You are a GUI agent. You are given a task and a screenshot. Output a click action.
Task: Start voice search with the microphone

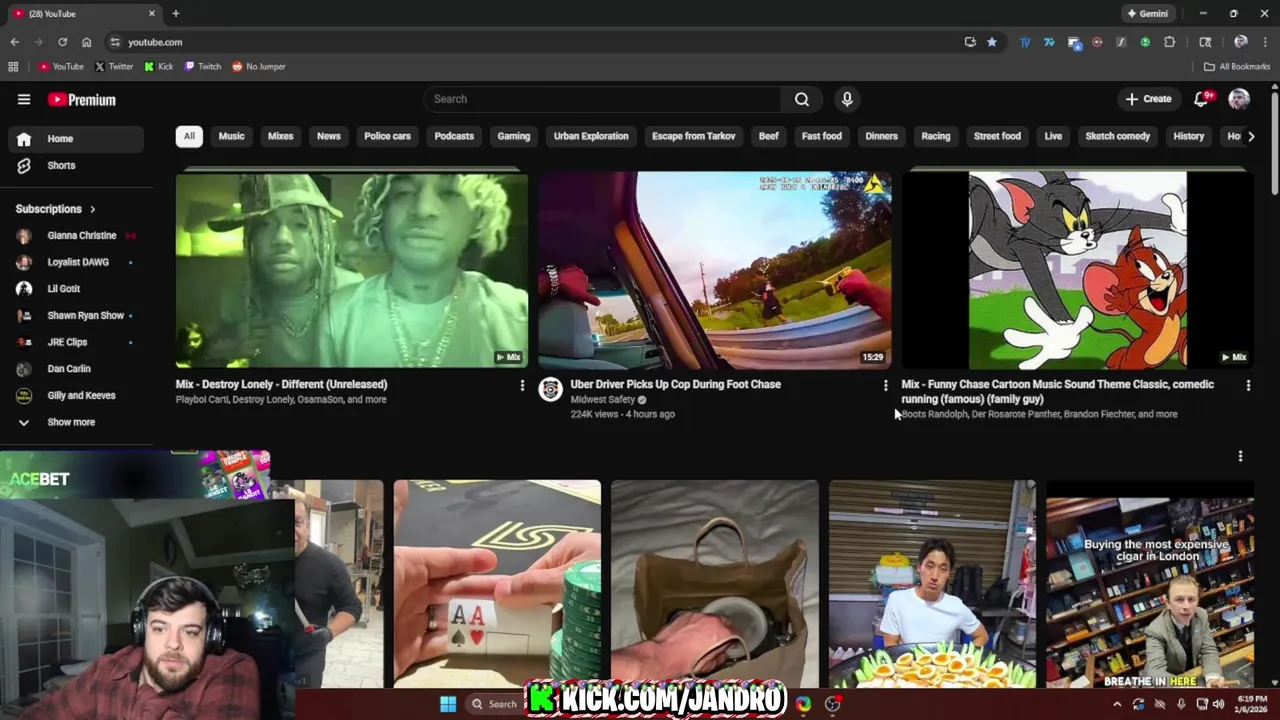click(847, 99)
